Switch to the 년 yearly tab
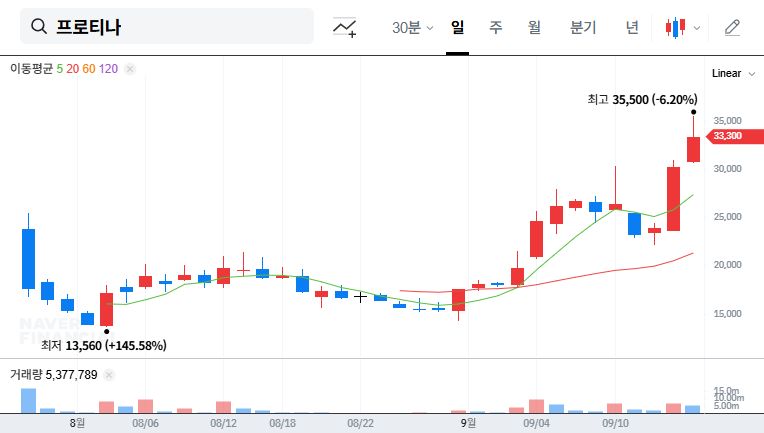This screenshot has height=433, width=764. point(632,27)
